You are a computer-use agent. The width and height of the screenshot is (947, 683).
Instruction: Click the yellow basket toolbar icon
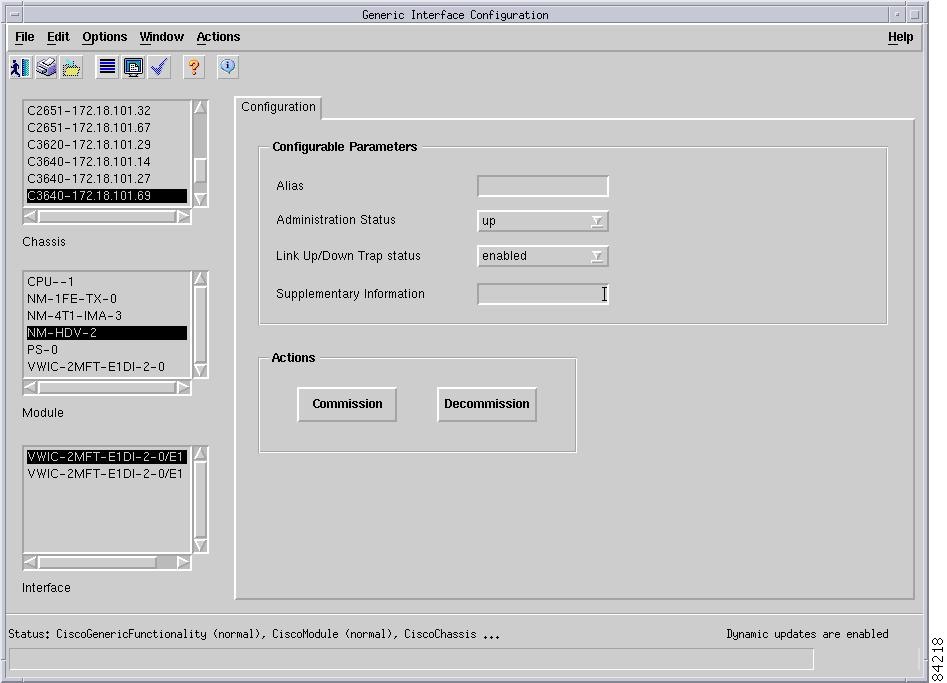point(71,67)
